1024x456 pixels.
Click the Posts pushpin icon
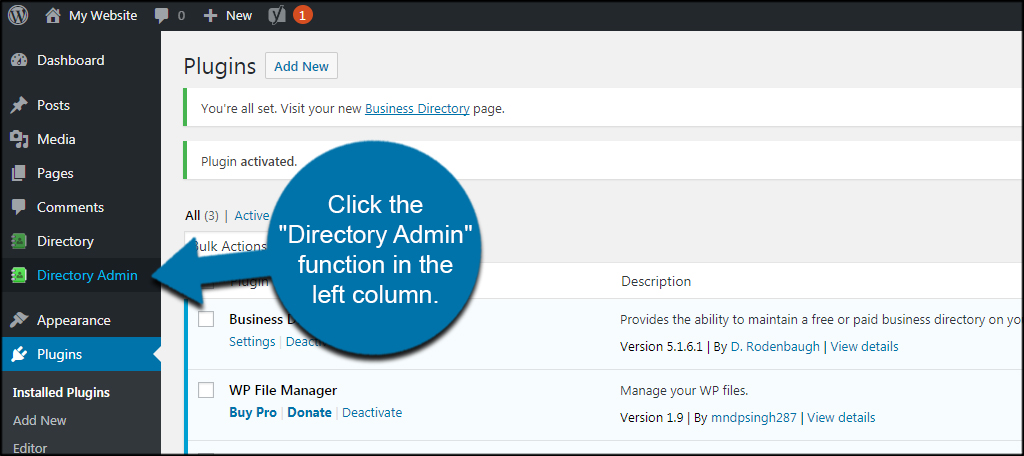(20, 105)
